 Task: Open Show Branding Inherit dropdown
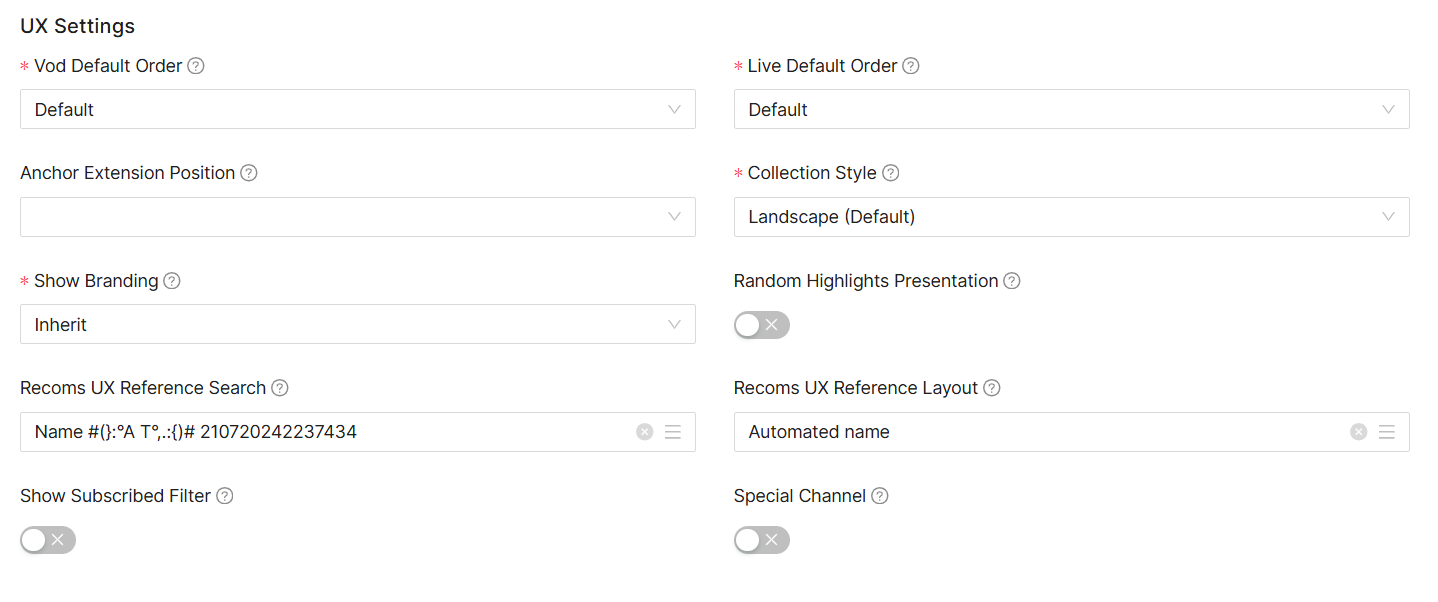click(357, 324)
